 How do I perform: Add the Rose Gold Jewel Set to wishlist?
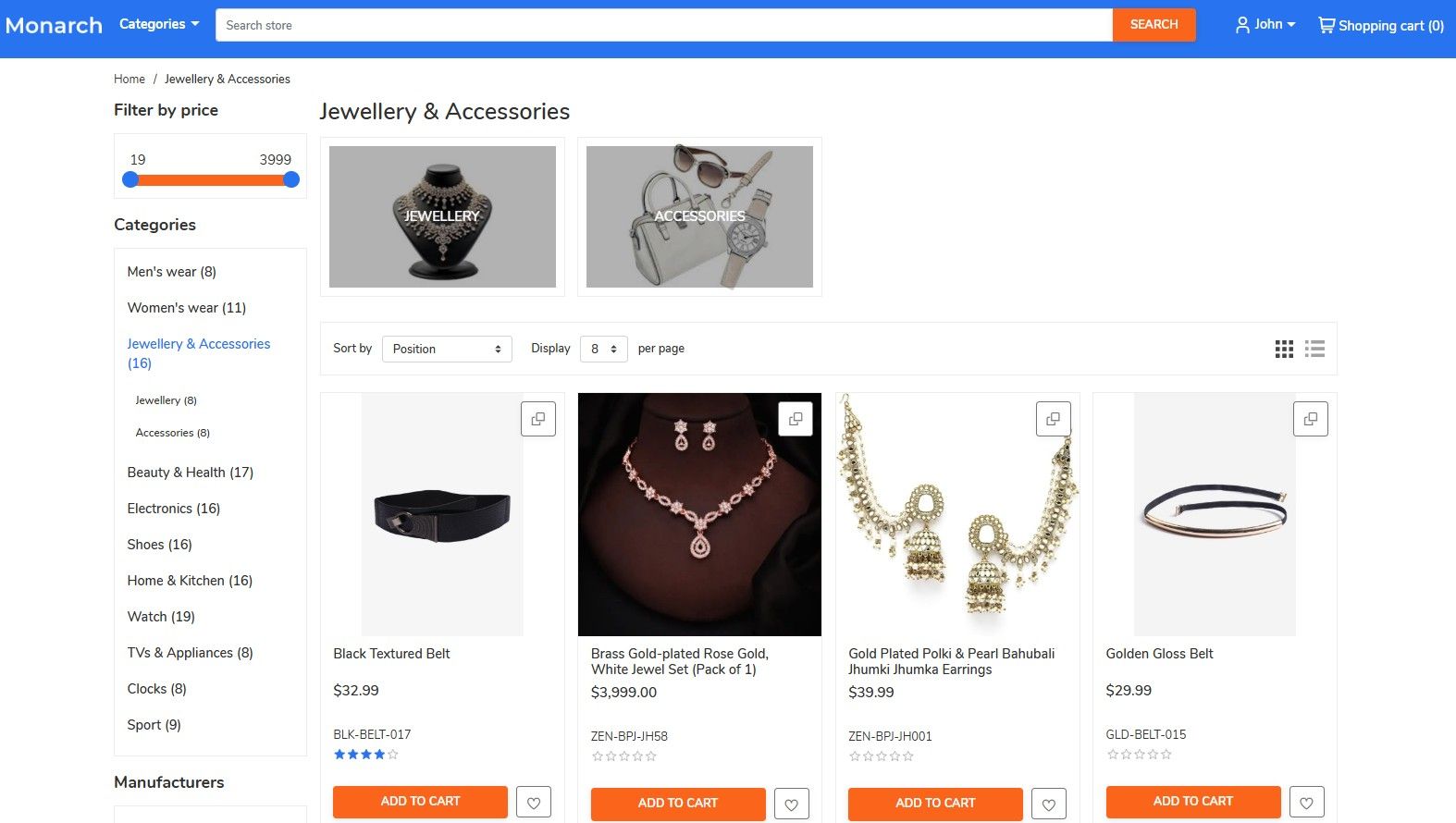pyautogui.click(x=792, y=804)
